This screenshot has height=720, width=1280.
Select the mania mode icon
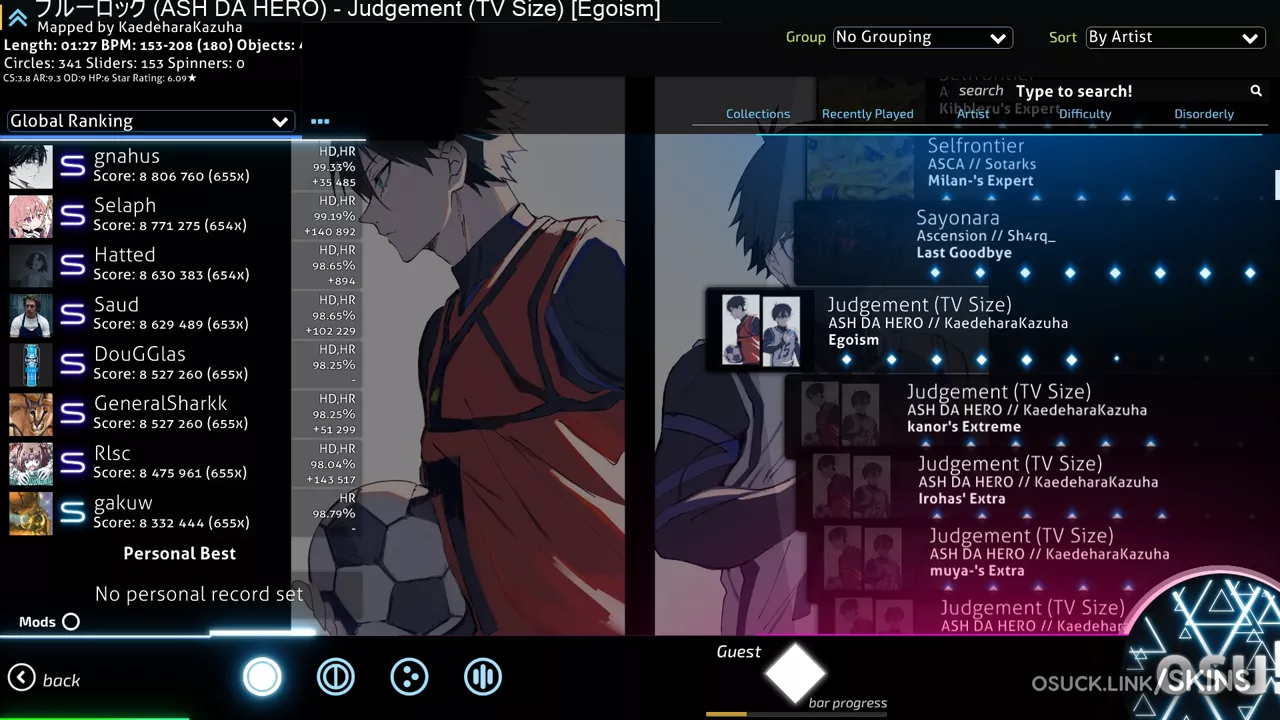point(483,677)
